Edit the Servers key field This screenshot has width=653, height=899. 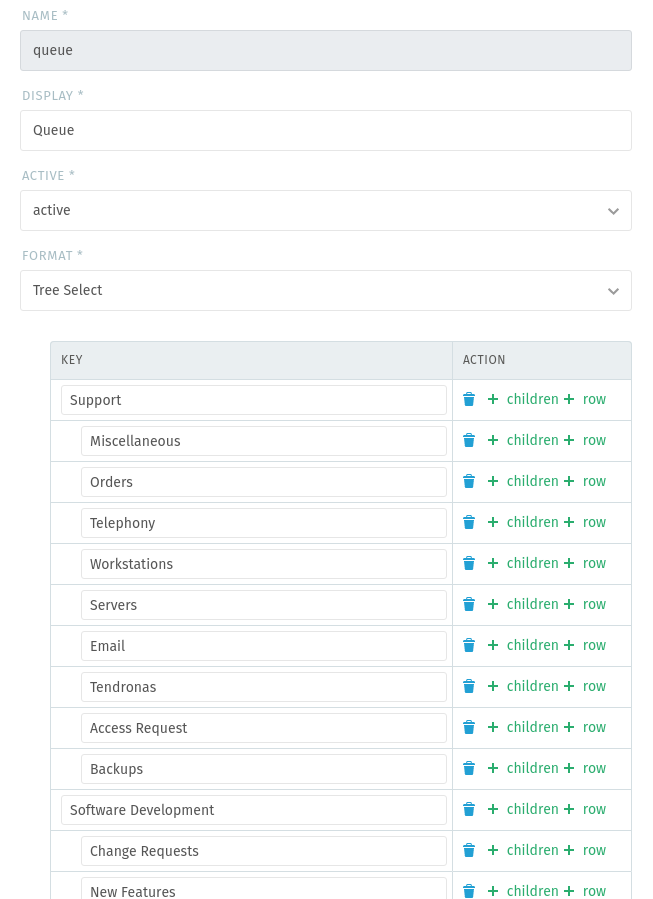pos(264,605)
